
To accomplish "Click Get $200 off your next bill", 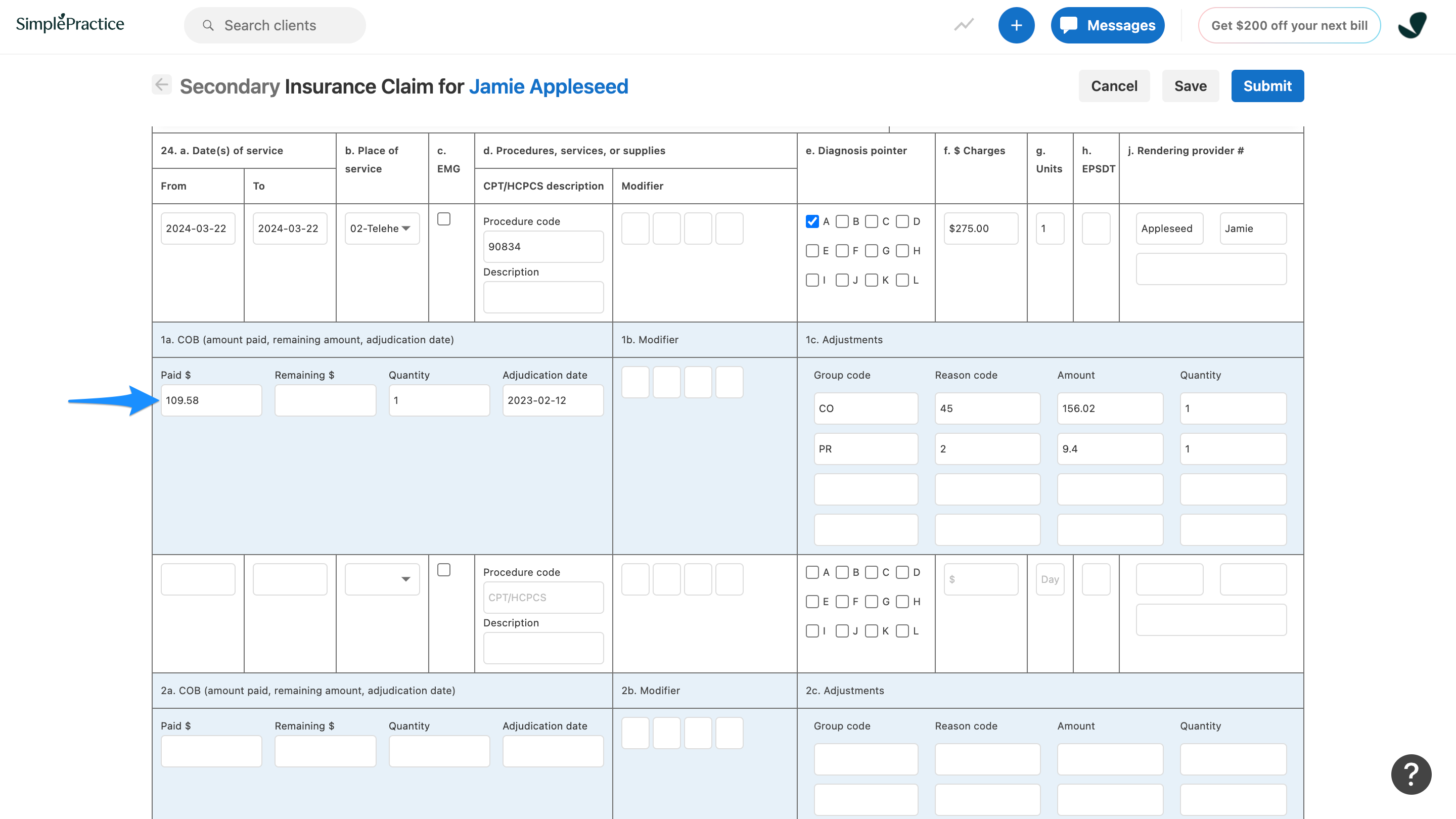I will point(1289,25).
